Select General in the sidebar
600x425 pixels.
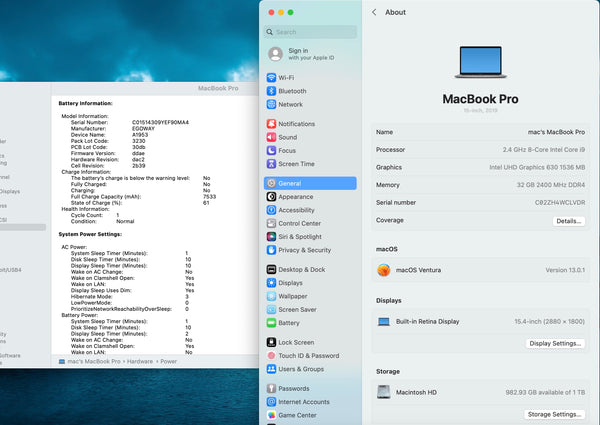point(310,183)
